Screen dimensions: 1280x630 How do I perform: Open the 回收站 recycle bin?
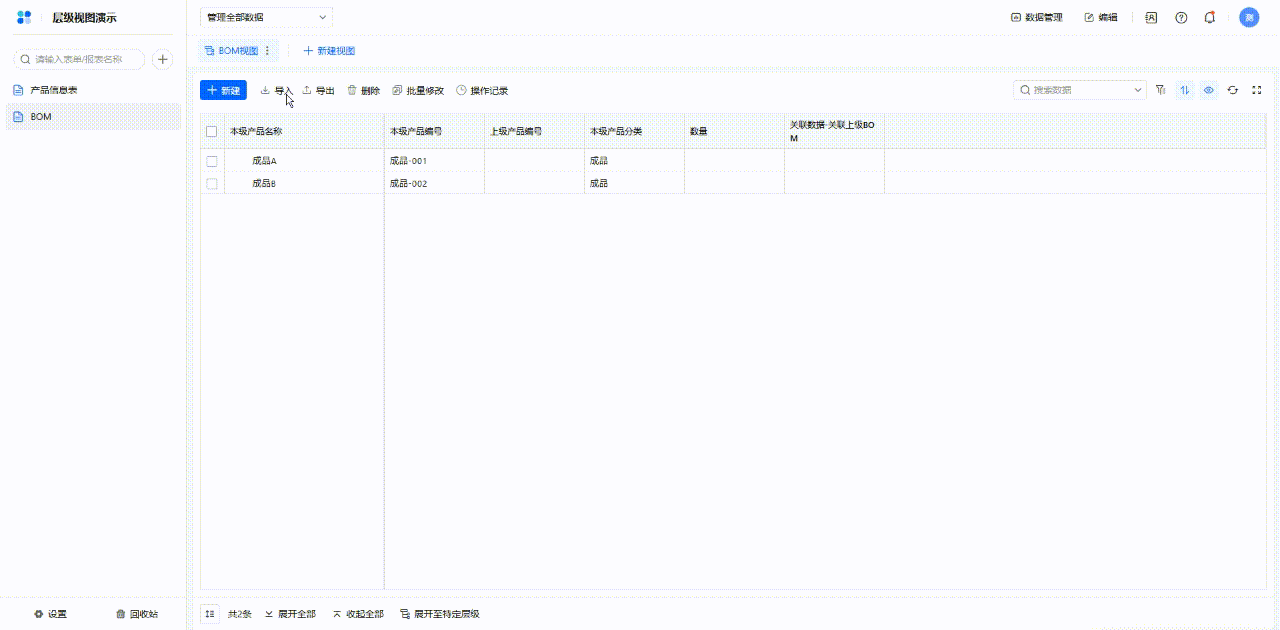[x=137, y=614]
